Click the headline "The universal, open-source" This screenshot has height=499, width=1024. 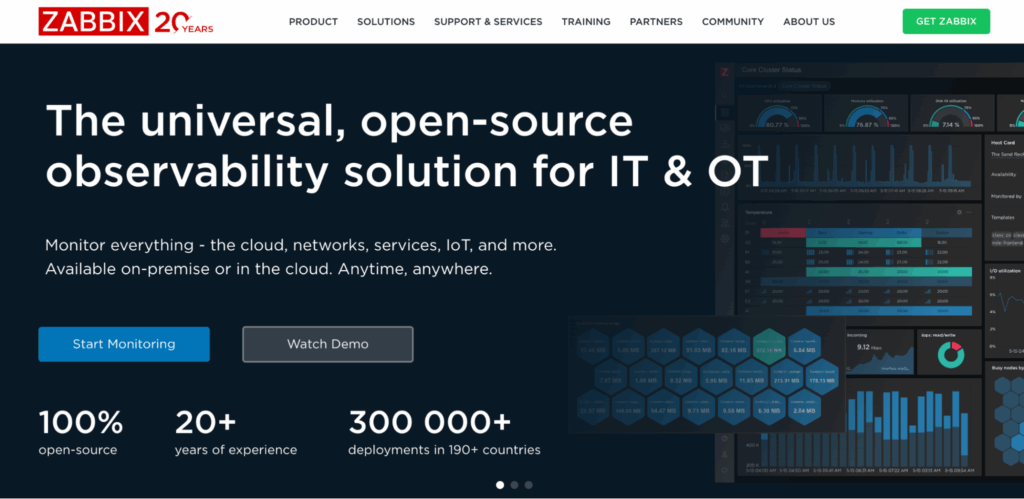point(340,121)
